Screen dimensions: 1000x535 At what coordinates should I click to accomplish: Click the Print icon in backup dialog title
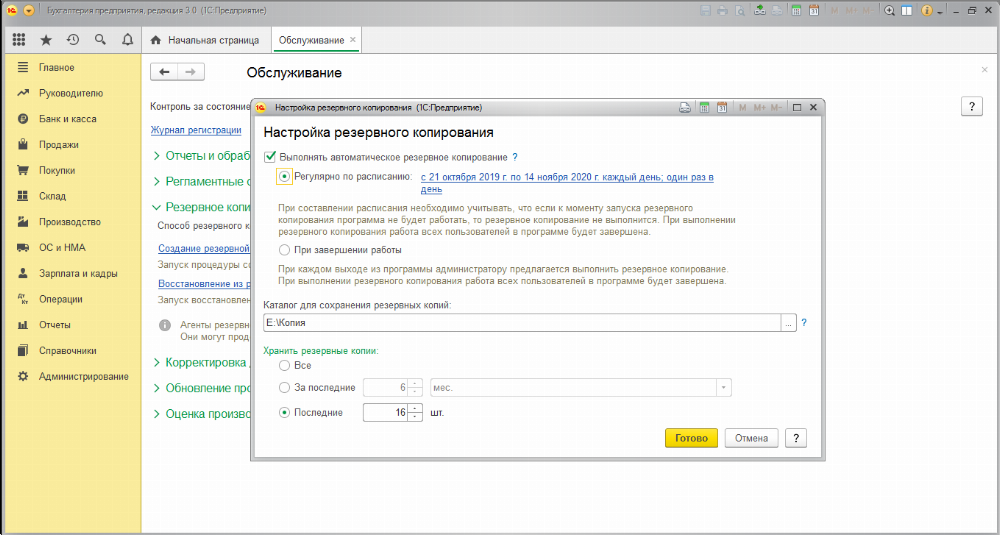pos(684,108)
